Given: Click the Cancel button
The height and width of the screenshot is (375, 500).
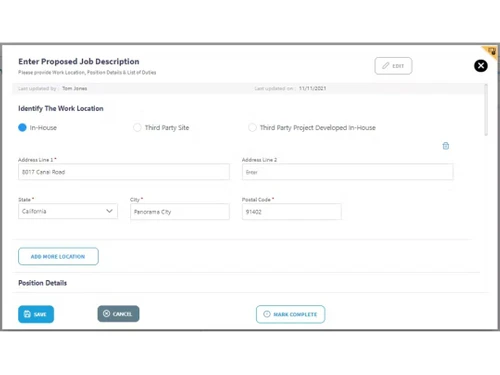Looking at the screenshot, I should [118, 314].
